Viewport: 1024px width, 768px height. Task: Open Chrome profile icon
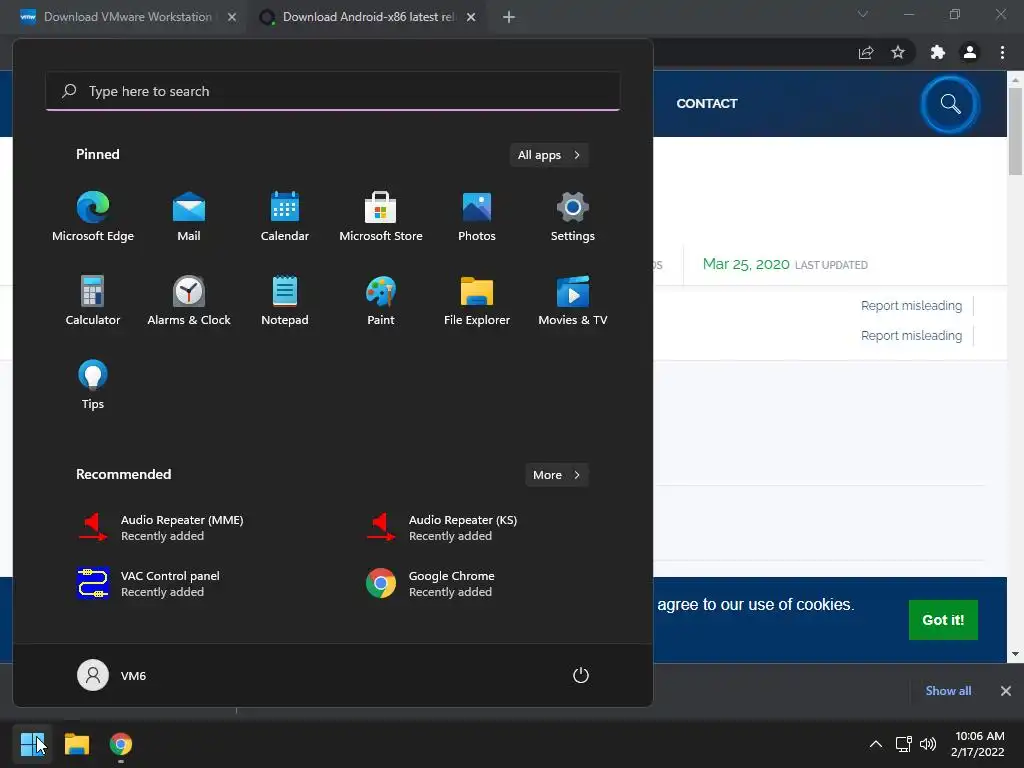[970, 52]
